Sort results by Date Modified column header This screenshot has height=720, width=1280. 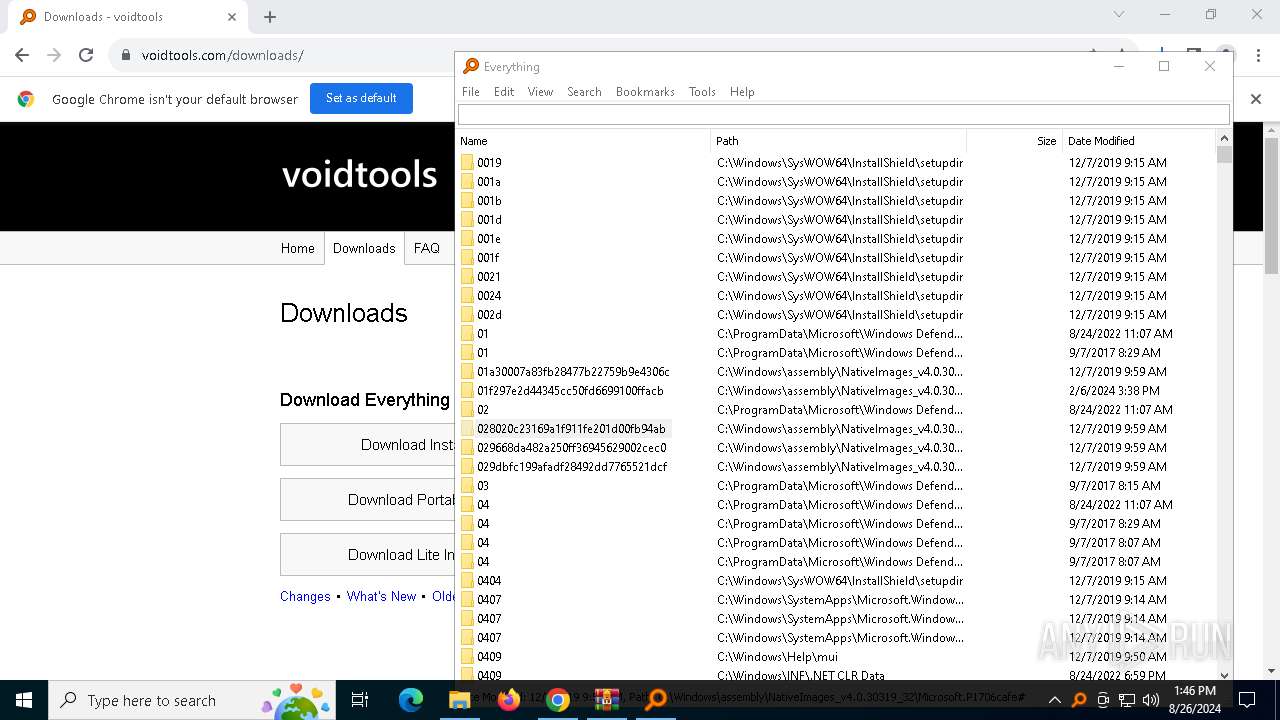pyautogui.click(x=1138, y=141)
